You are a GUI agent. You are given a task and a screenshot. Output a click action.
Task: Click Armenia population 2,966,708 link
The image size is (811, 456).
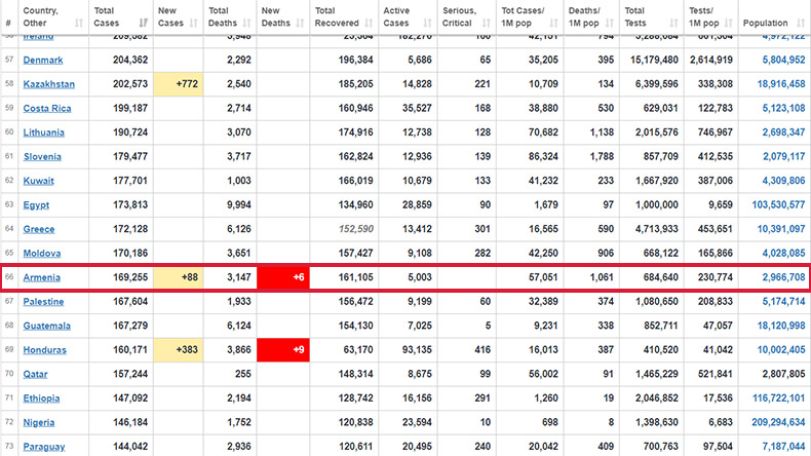coord(784,278)
